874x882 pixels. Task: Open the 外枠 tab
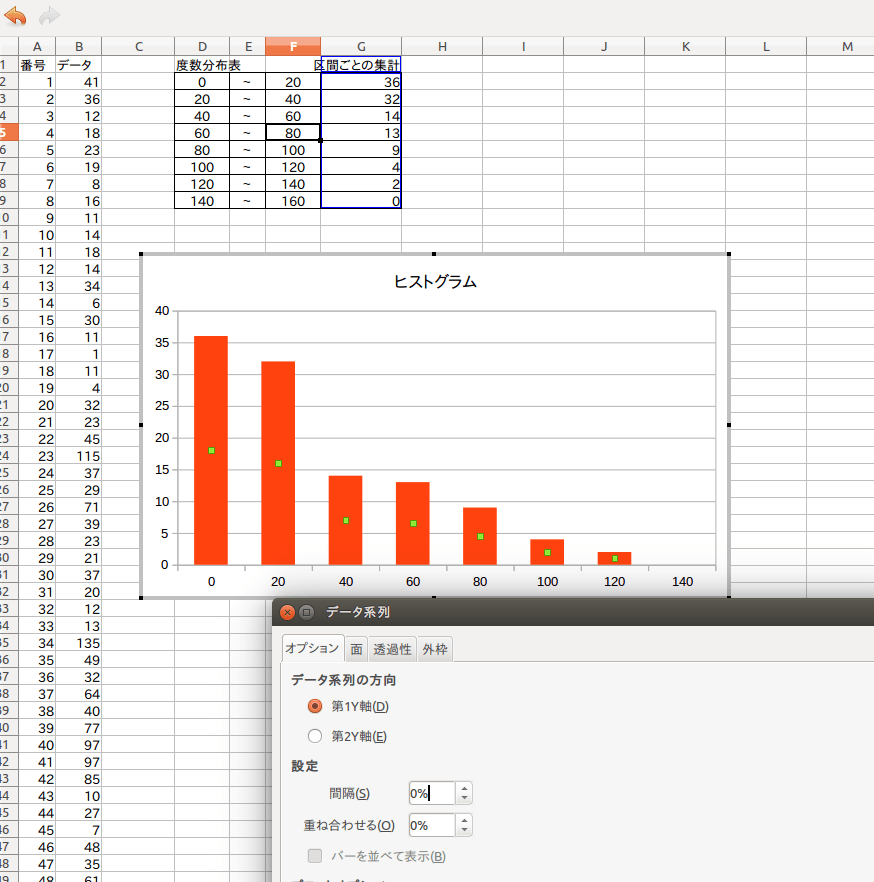point(435,649)
